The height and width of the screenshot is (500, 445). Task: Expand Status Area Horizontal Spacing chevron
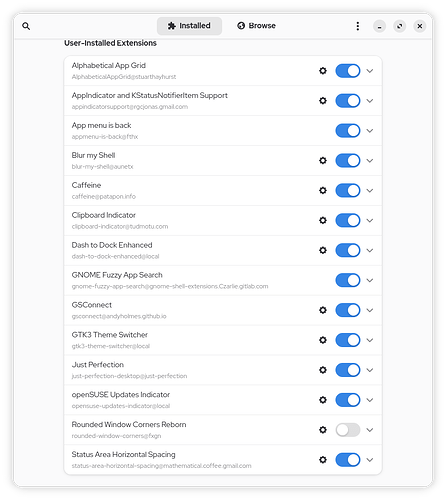pyautogui.click(x=370, y=460)
